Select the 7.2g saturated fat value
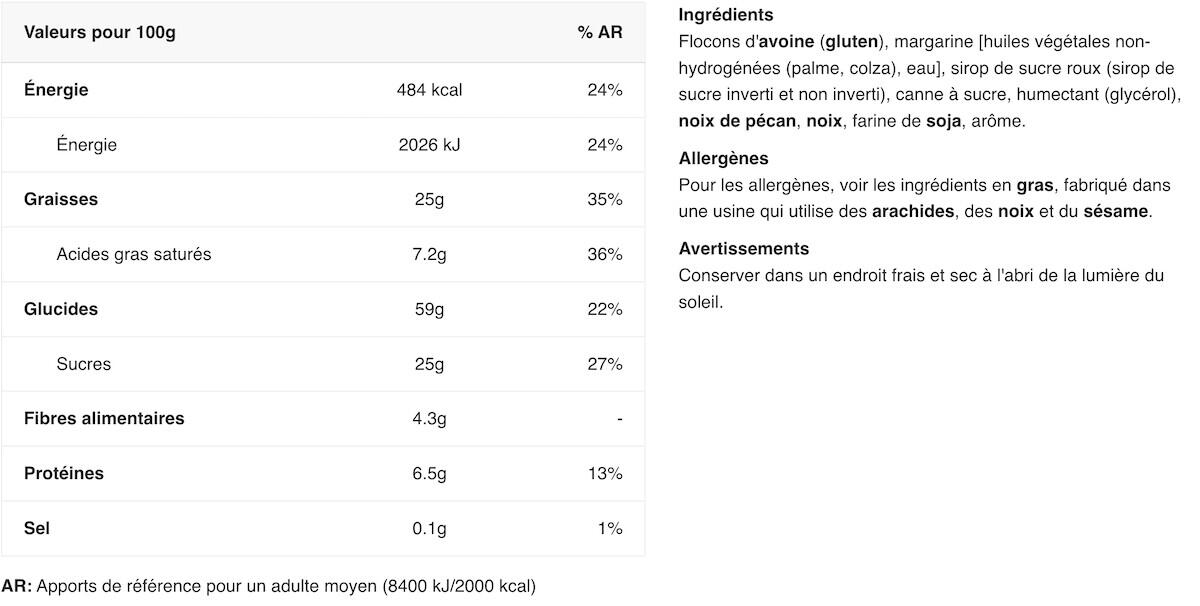 (429, 254)
